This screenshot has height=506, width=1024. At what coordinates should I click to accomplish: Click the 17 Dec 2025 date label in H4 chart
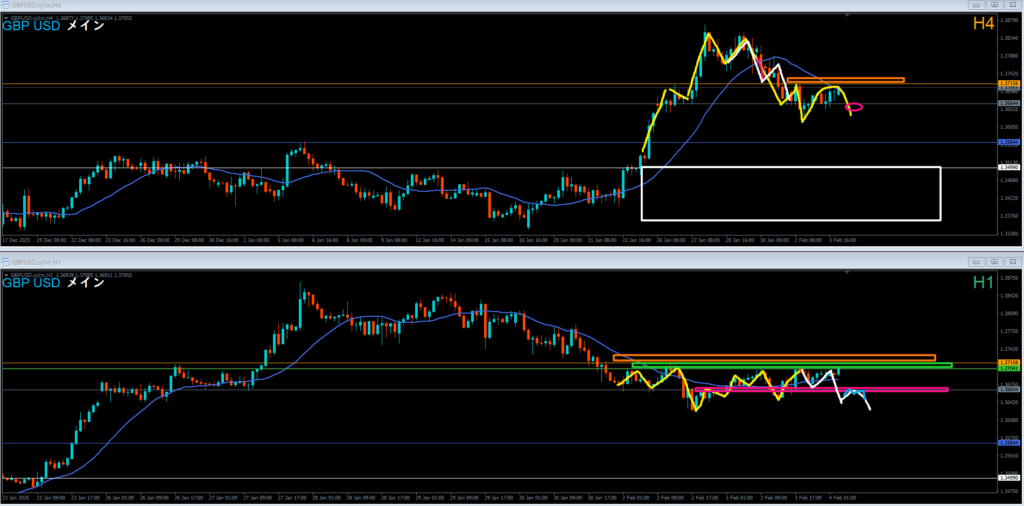click(x=14, y=240)
